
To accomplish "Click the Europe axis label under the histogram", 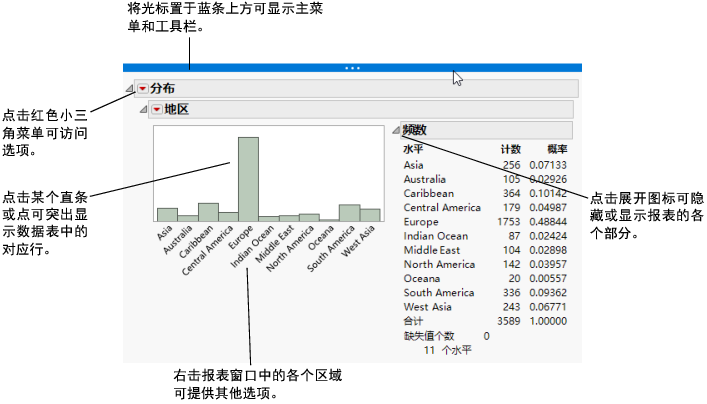I will click(x=240, y=237).
